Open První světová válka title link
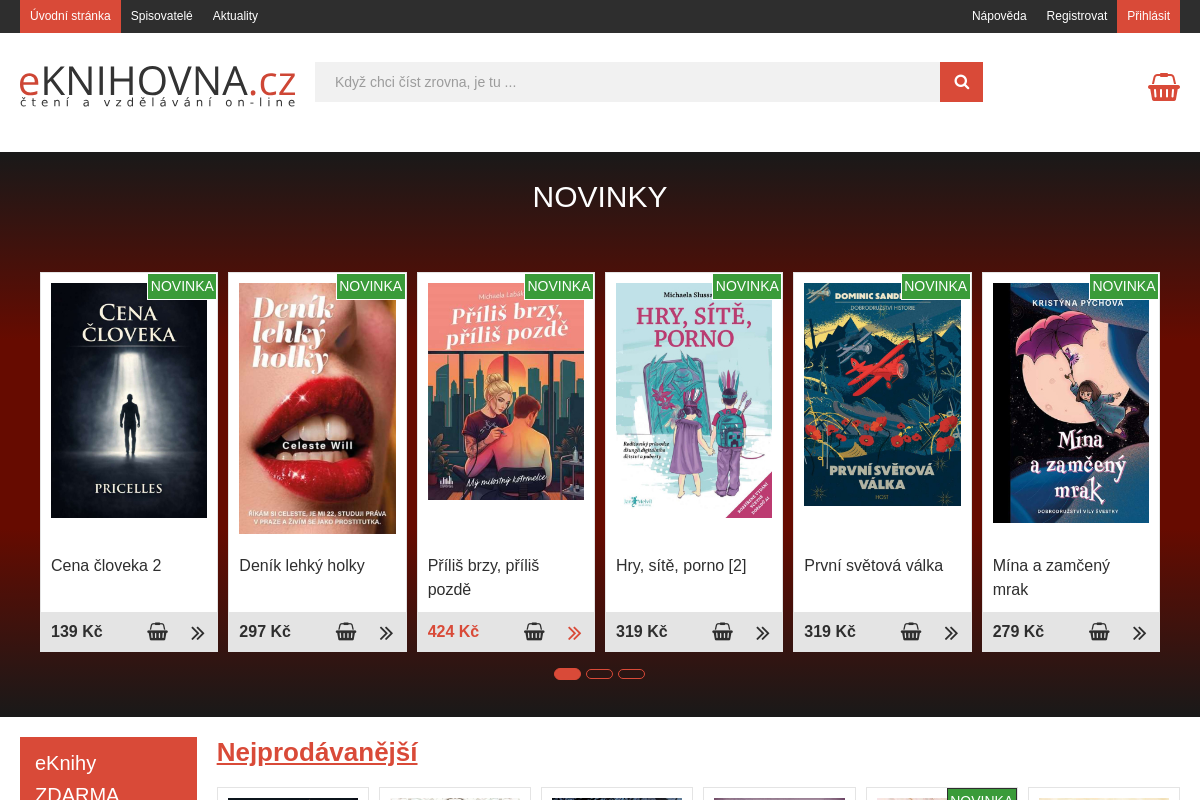 point(873,566)
